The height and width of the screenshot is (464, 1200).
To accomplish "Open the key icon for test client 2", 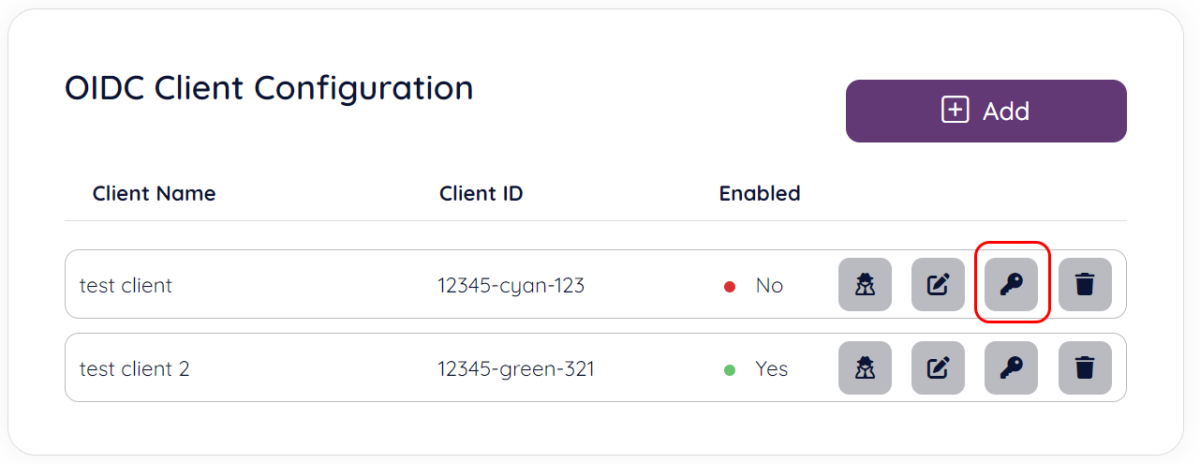I will (x=1011, y=369).
